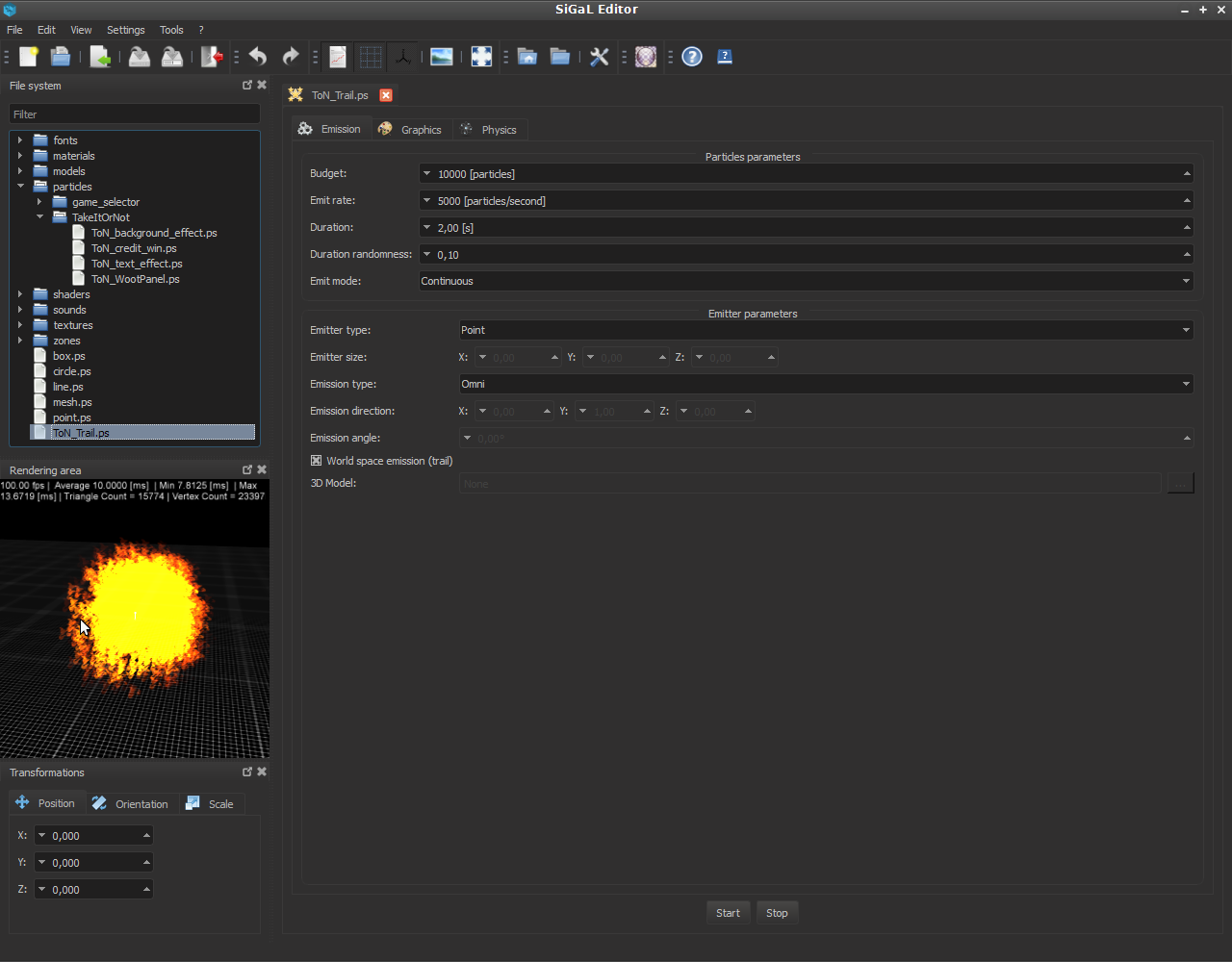Viewport: 1232px width, 962px height.
Task: Select ToN_credit_win.ps in file tree
Action: (133, 248)
